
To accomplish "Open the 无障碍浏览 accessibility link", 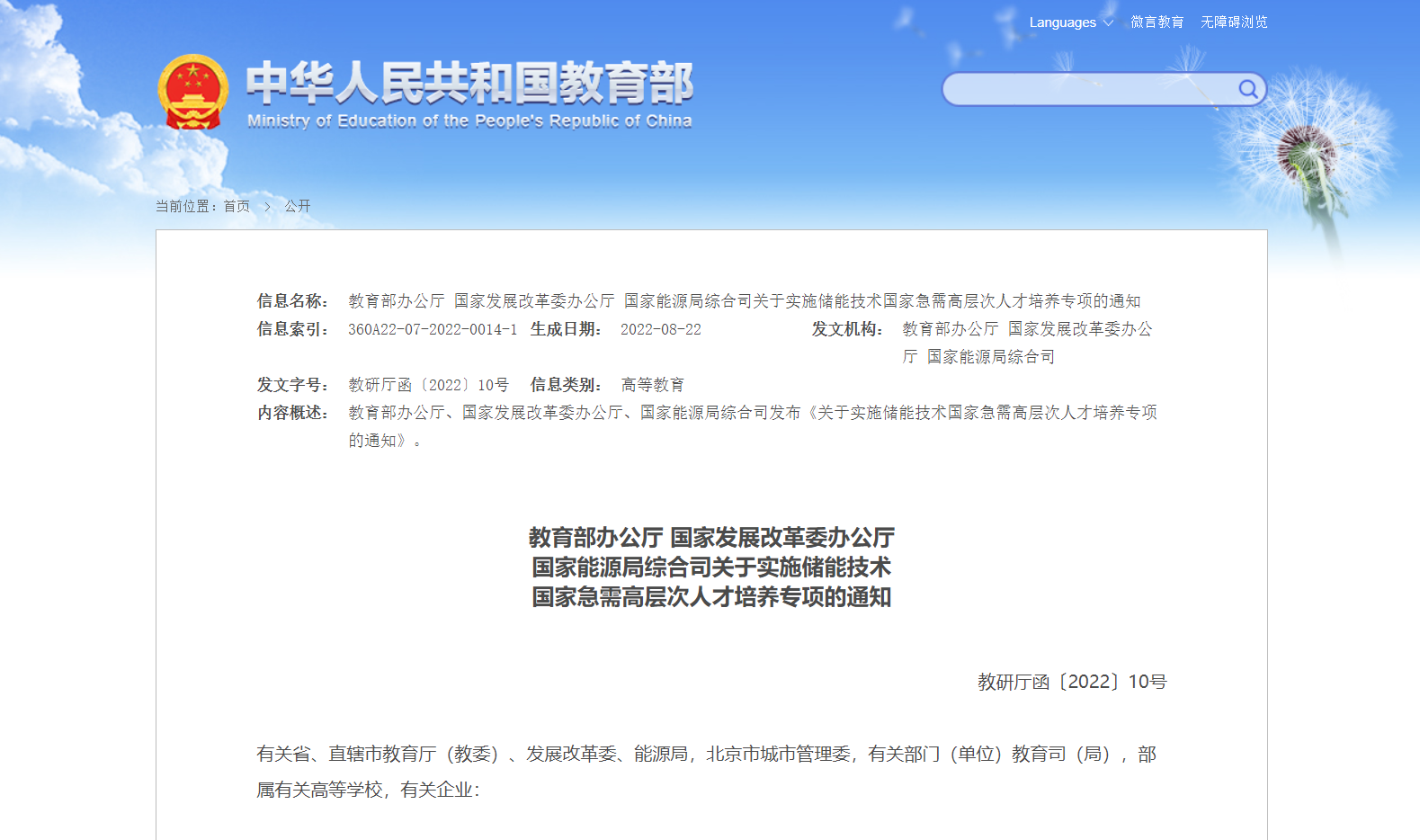I will pyautogui.click(x=1234, y=22).
